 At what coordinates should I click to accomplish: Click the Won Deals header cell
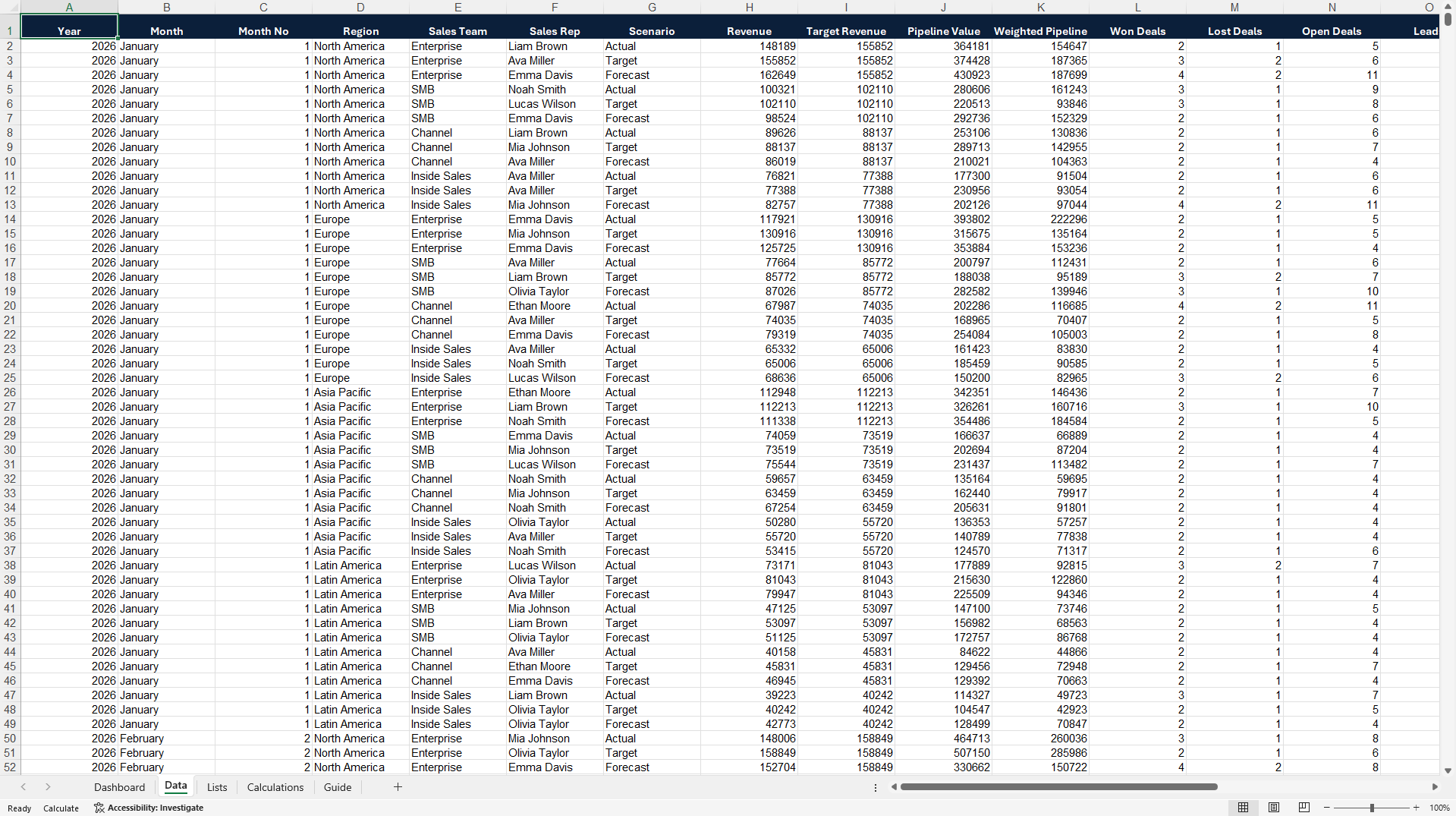coord(1137,27)
